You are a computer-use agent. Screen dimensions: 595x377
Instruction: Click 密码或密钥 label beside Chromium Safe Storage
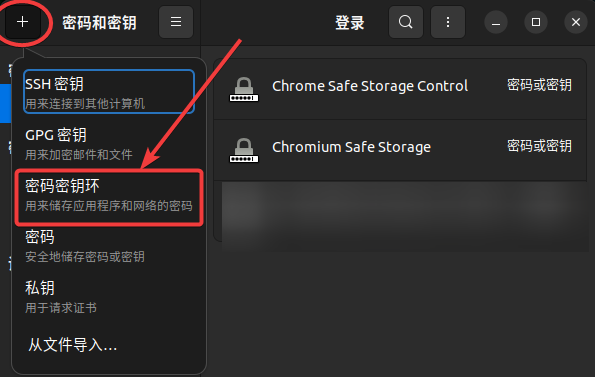click(539, 146)
